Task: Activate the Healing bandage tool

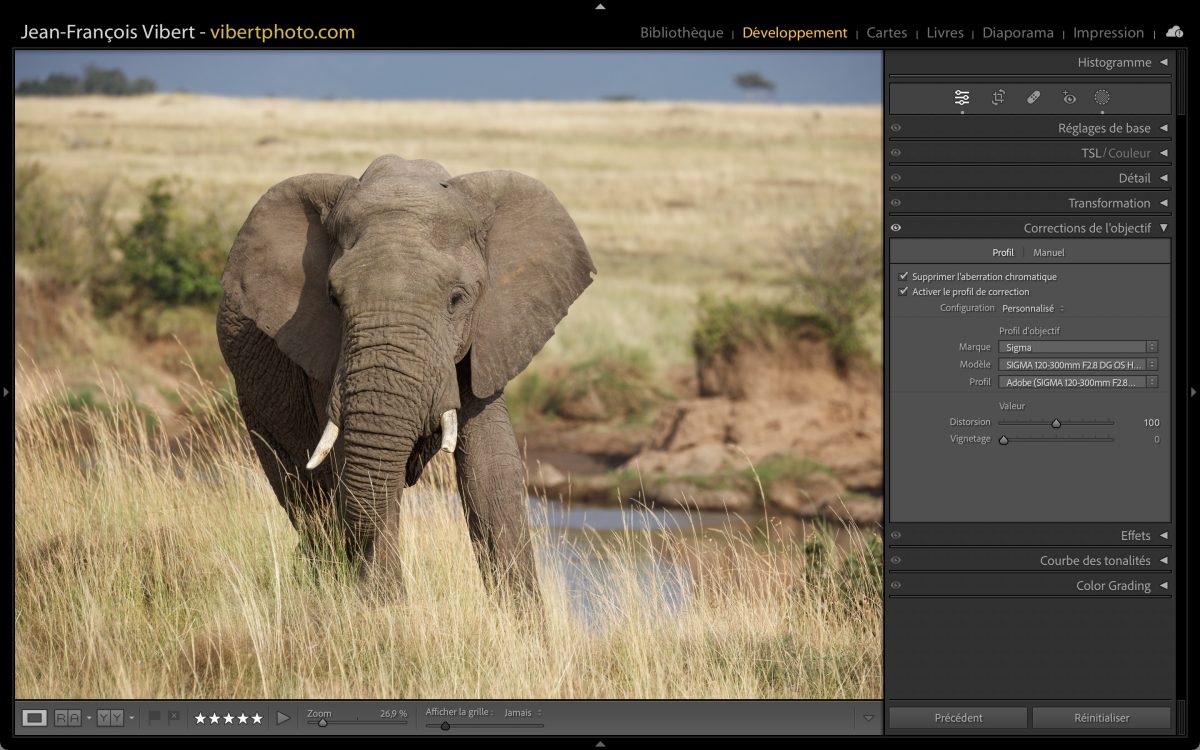Action: (x=1034, y=97)
